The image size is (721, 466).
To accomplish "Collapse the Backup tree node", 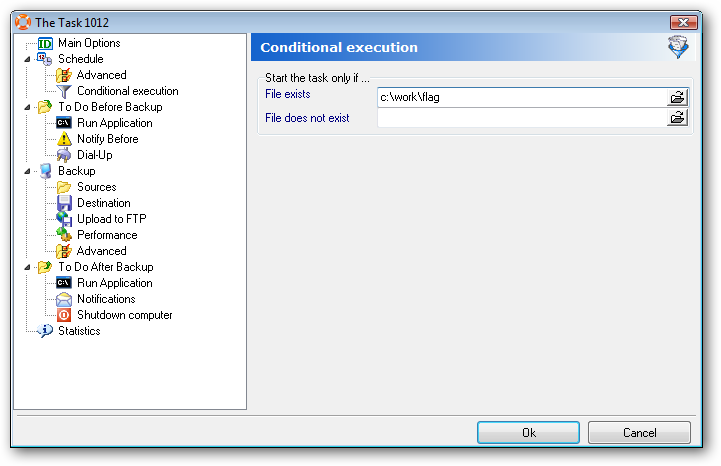I will pos(28,171).
